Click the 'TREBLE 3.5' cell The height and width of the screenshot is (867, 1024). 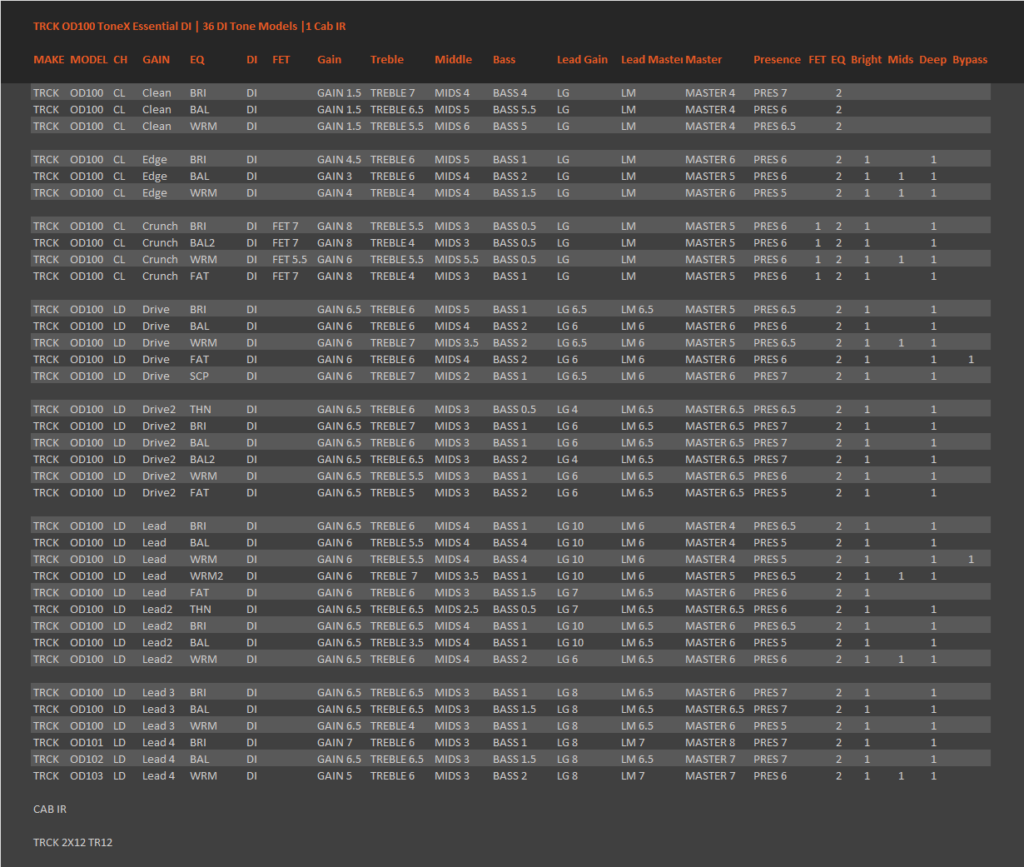coord(396,642)
